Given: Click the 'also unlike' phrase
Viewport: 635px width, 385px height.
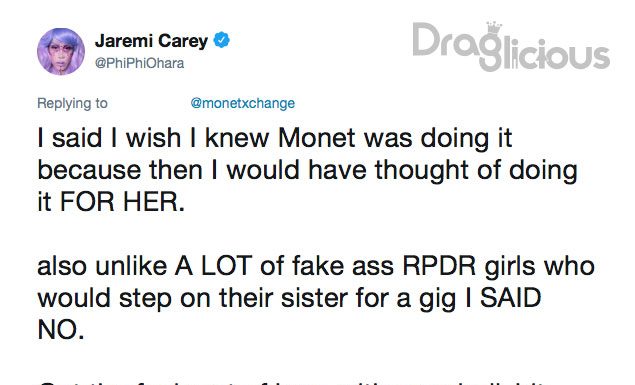Looking at the screenshot, I should 103,266.
